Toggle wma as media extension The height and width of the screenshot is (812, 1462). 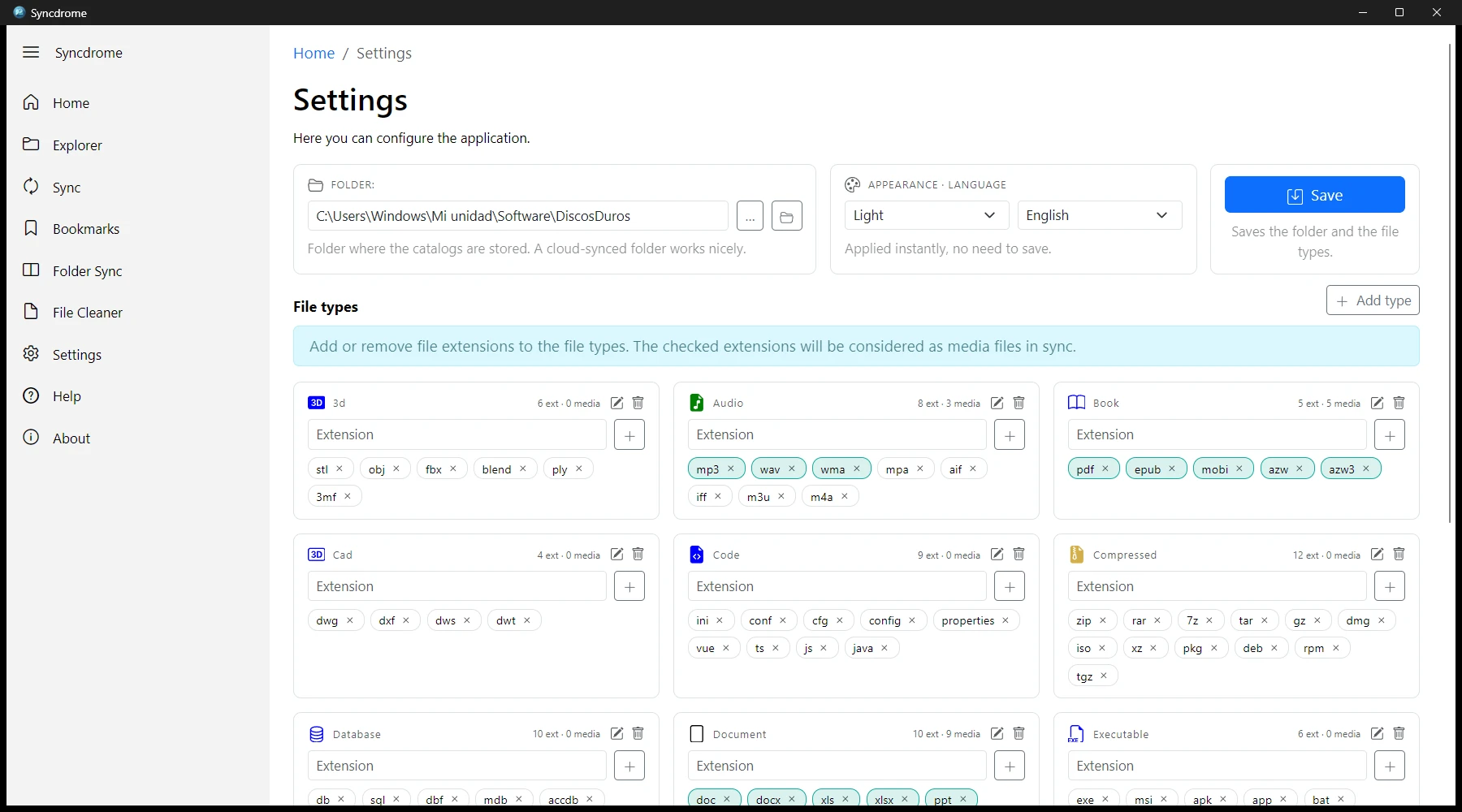pyautogui.click(x=833, y=469)
